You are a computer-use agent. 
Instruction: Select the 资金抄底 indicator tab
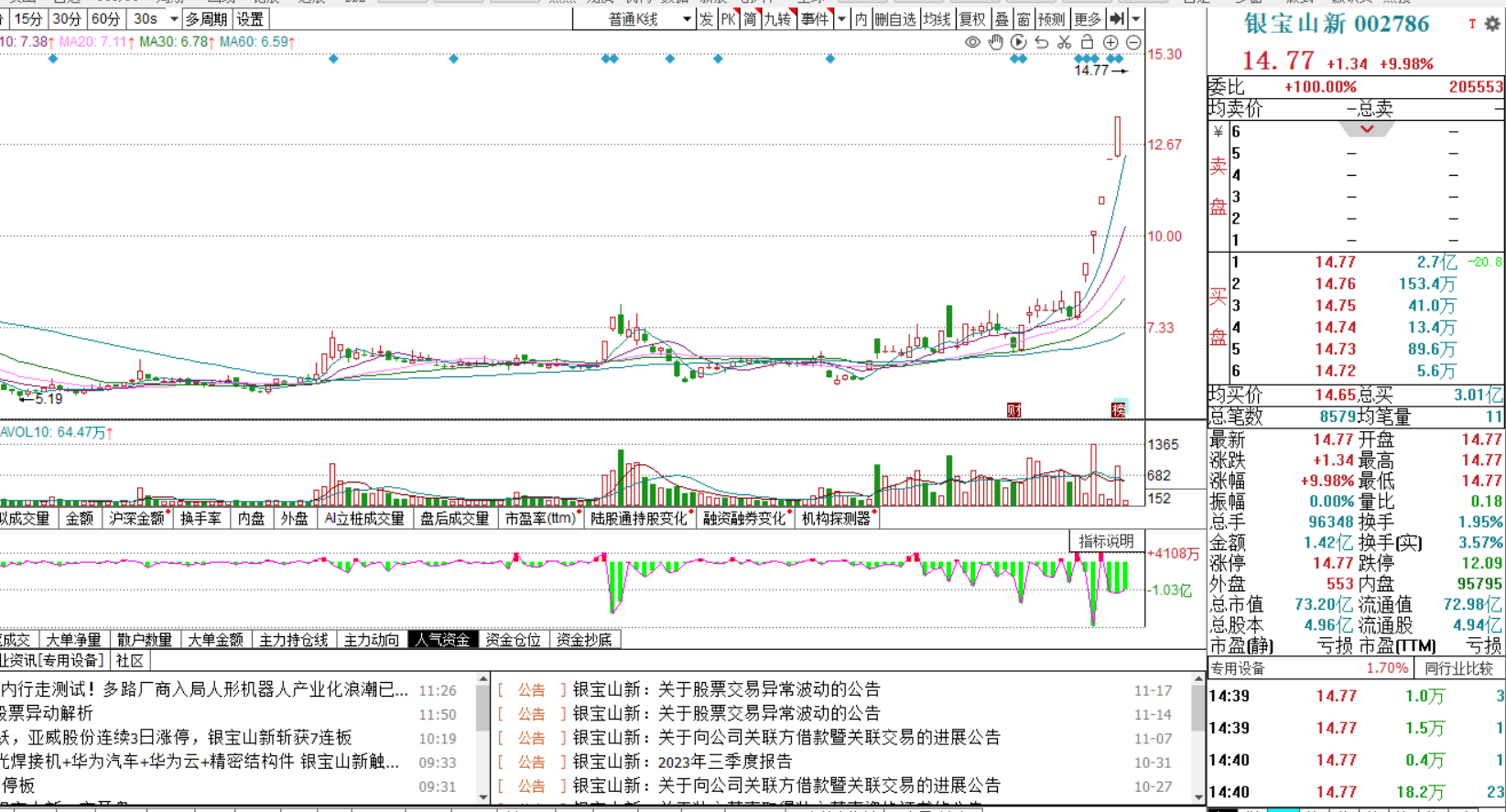point(584,640)
